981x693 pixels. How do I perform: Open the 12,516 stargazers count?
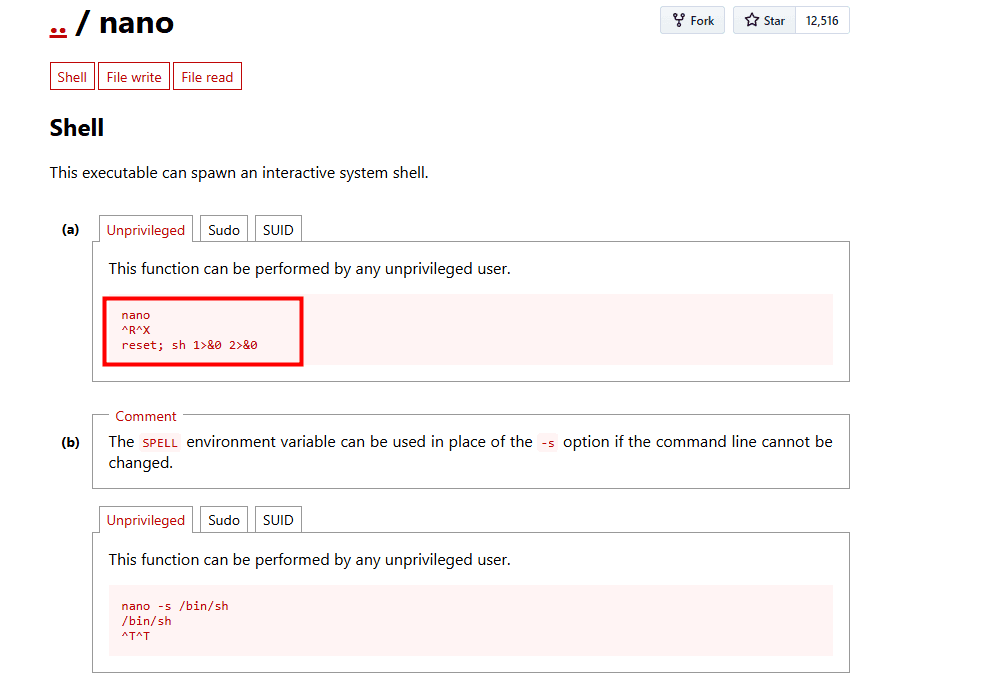coord(822,21)
